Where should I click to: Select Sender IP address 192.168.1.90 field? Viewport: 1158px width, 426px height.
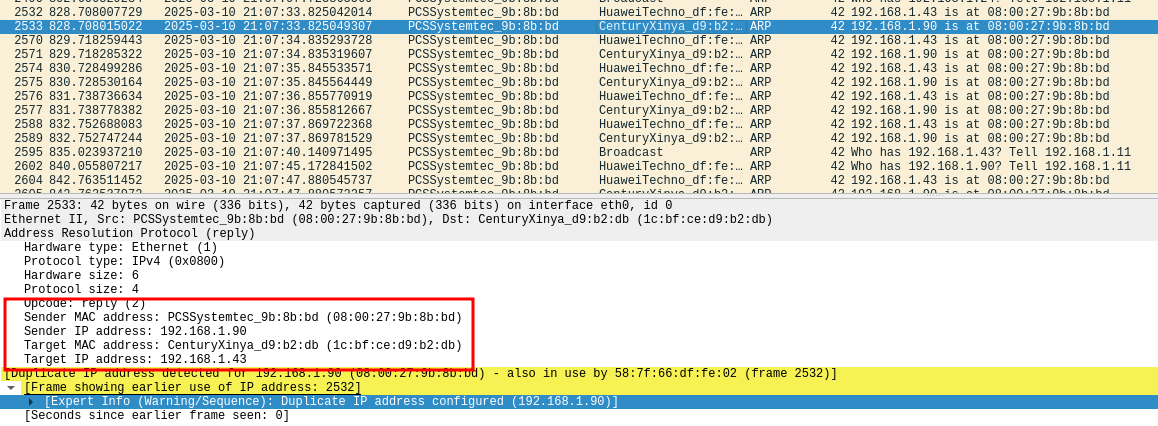pyautogui.click(x=135, y=332)
